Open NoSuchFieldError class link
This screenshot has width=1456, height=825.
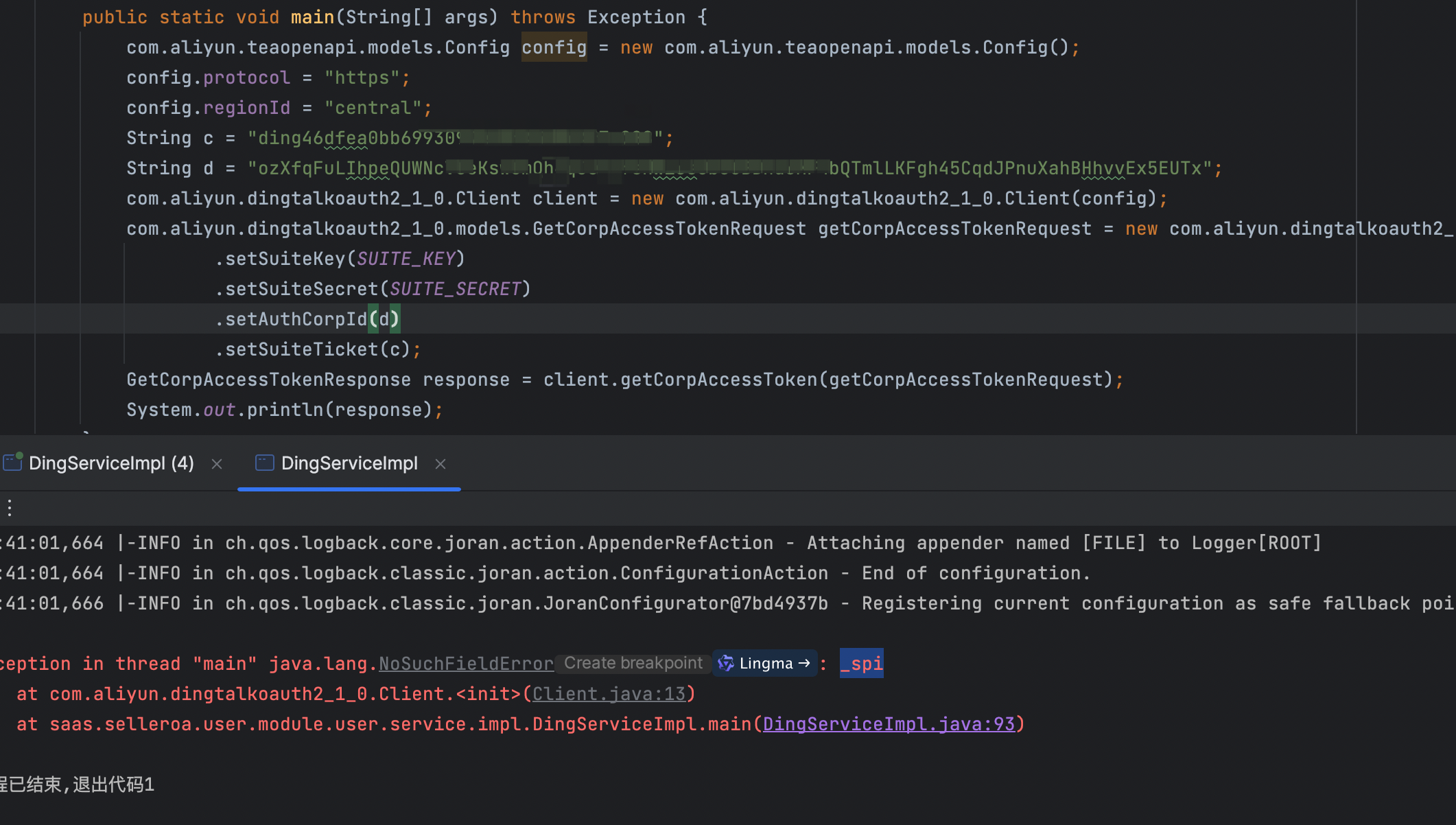click(x=467, y=664)
